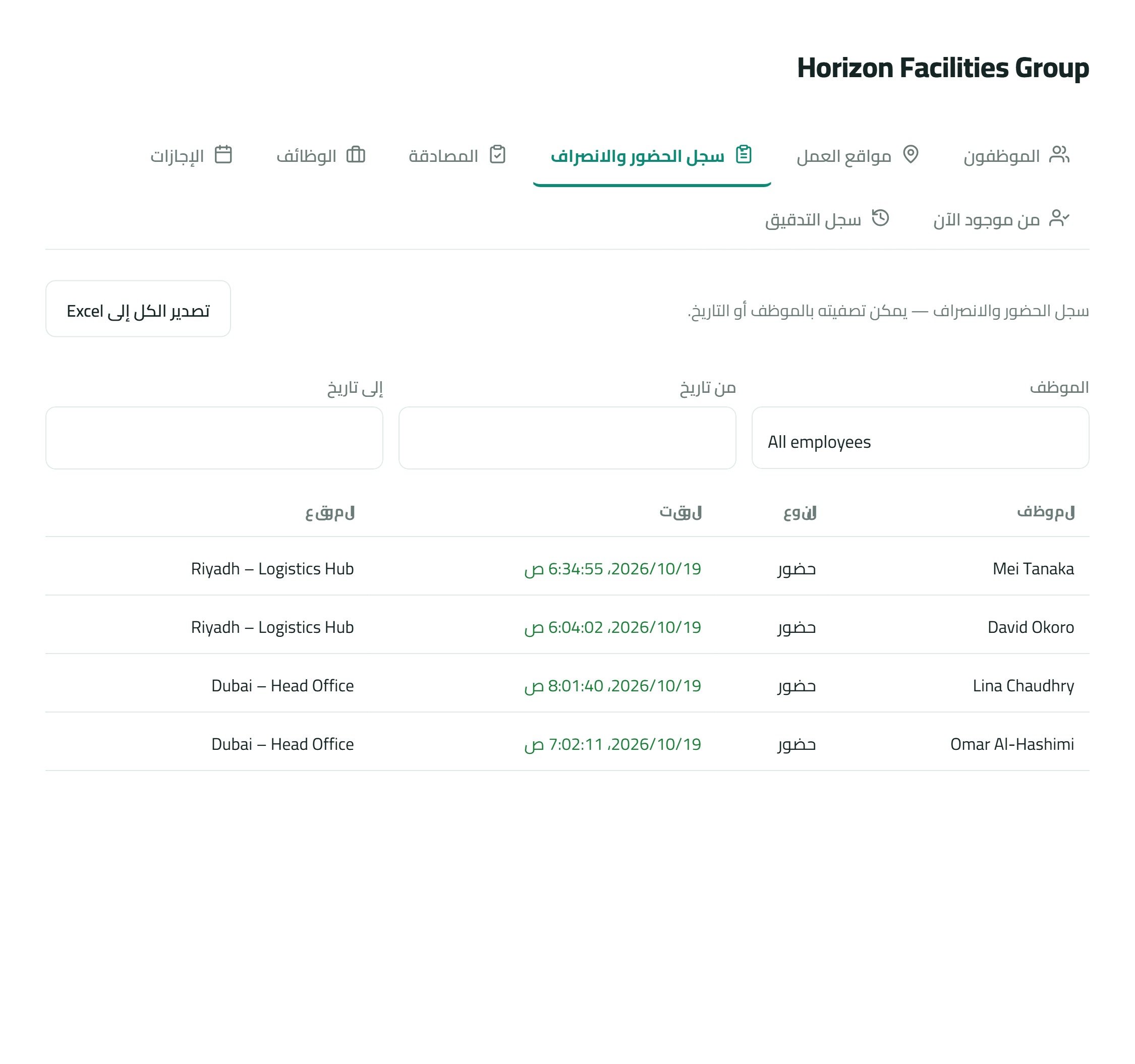Open the من موجود الآن tab
This screenshot has height=1064, width=1135.
[x=1001, y=219]
